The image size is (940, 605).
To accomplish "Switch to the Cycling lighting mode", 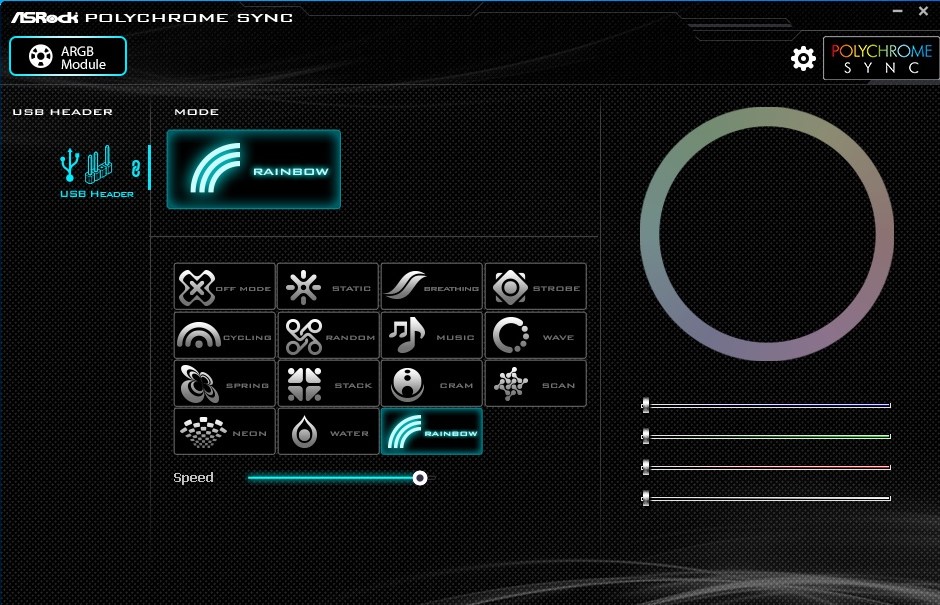I will pyautogui.click(x=225, y=335).
